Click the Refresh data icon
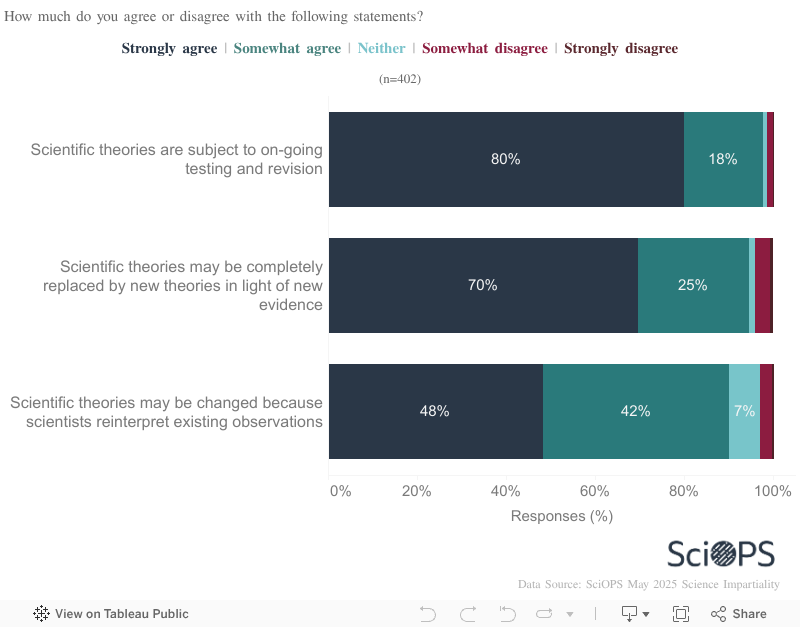The width and height of the screenshot is (800, 627). [x=545, y=614]
